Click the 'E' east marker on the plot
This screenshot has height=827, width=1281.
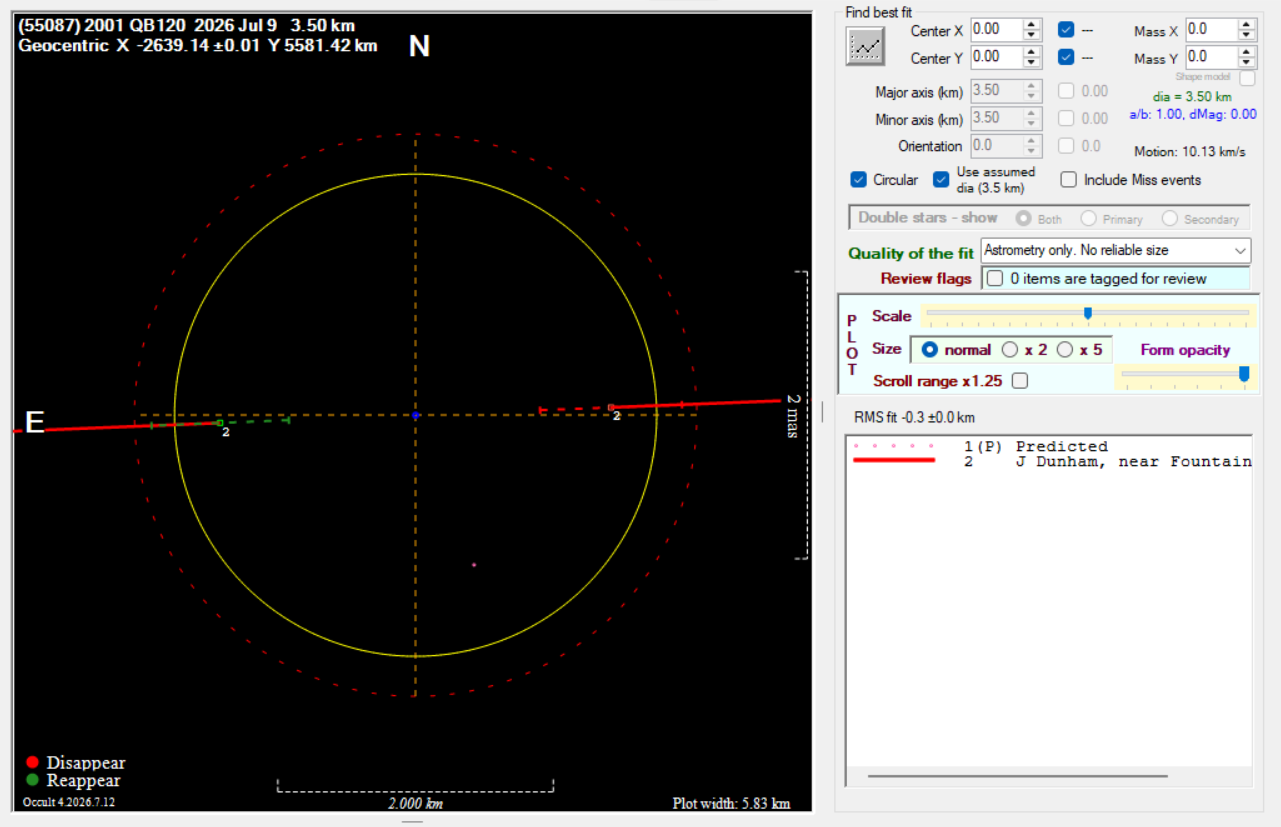click(x=35, y=423)
